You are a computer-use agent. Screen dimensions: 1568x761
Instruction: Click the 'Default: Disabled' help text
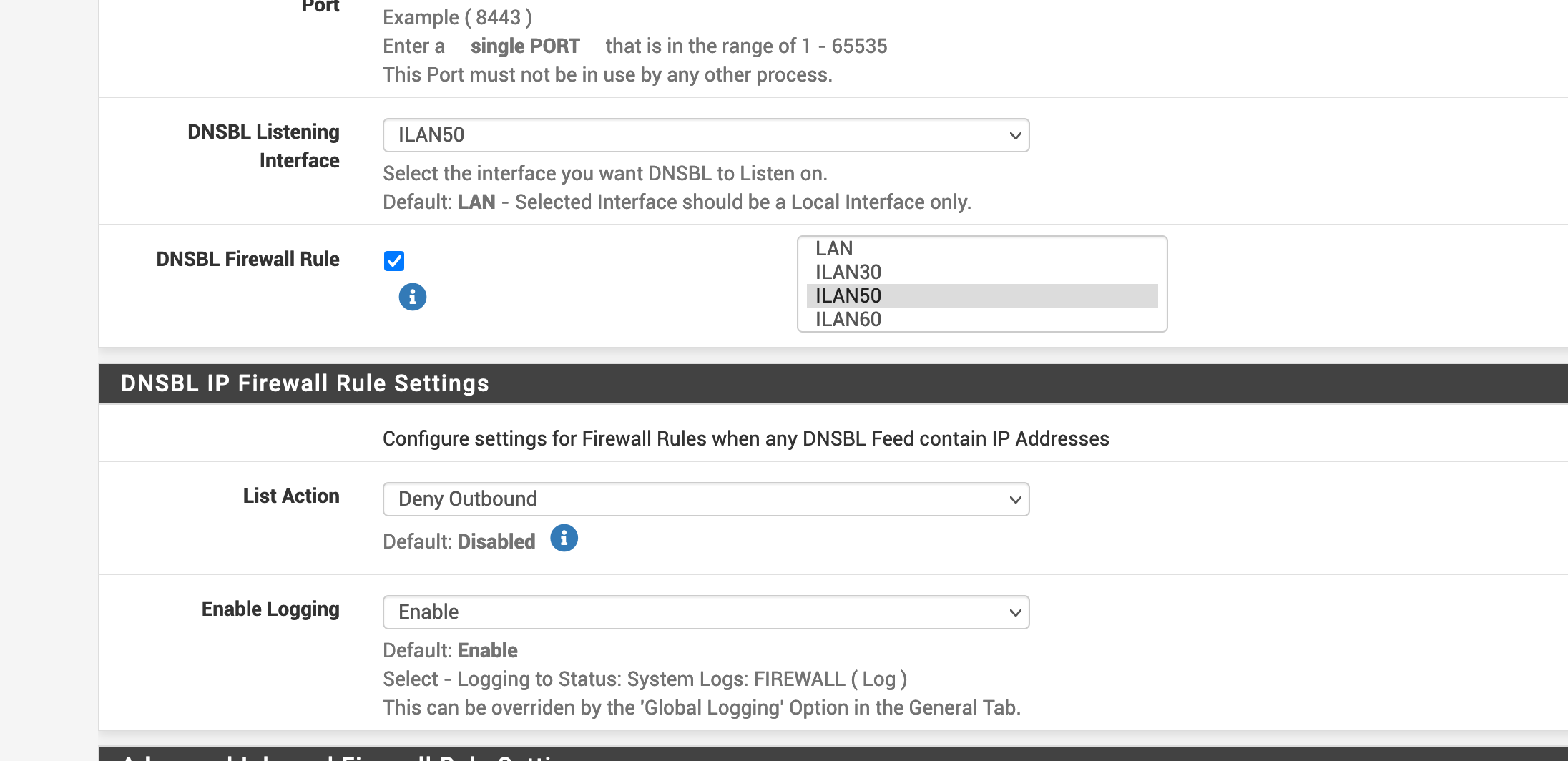459,541
